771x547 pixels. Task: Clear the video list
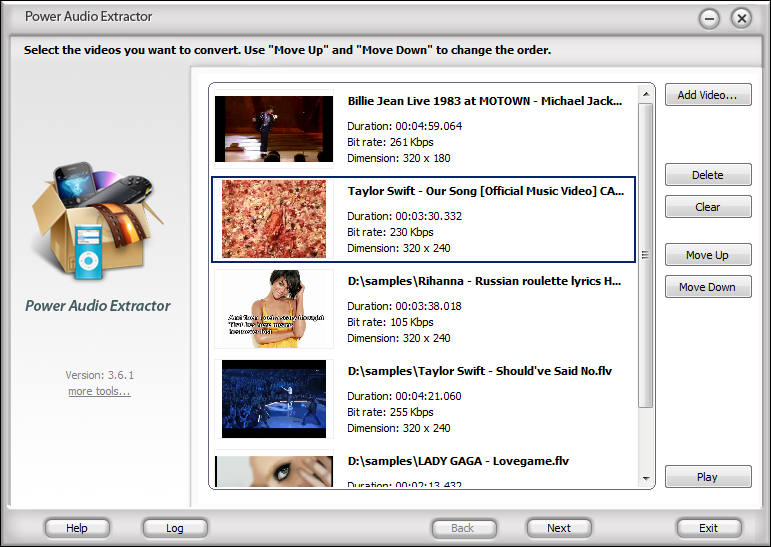(x=708, y=207)
